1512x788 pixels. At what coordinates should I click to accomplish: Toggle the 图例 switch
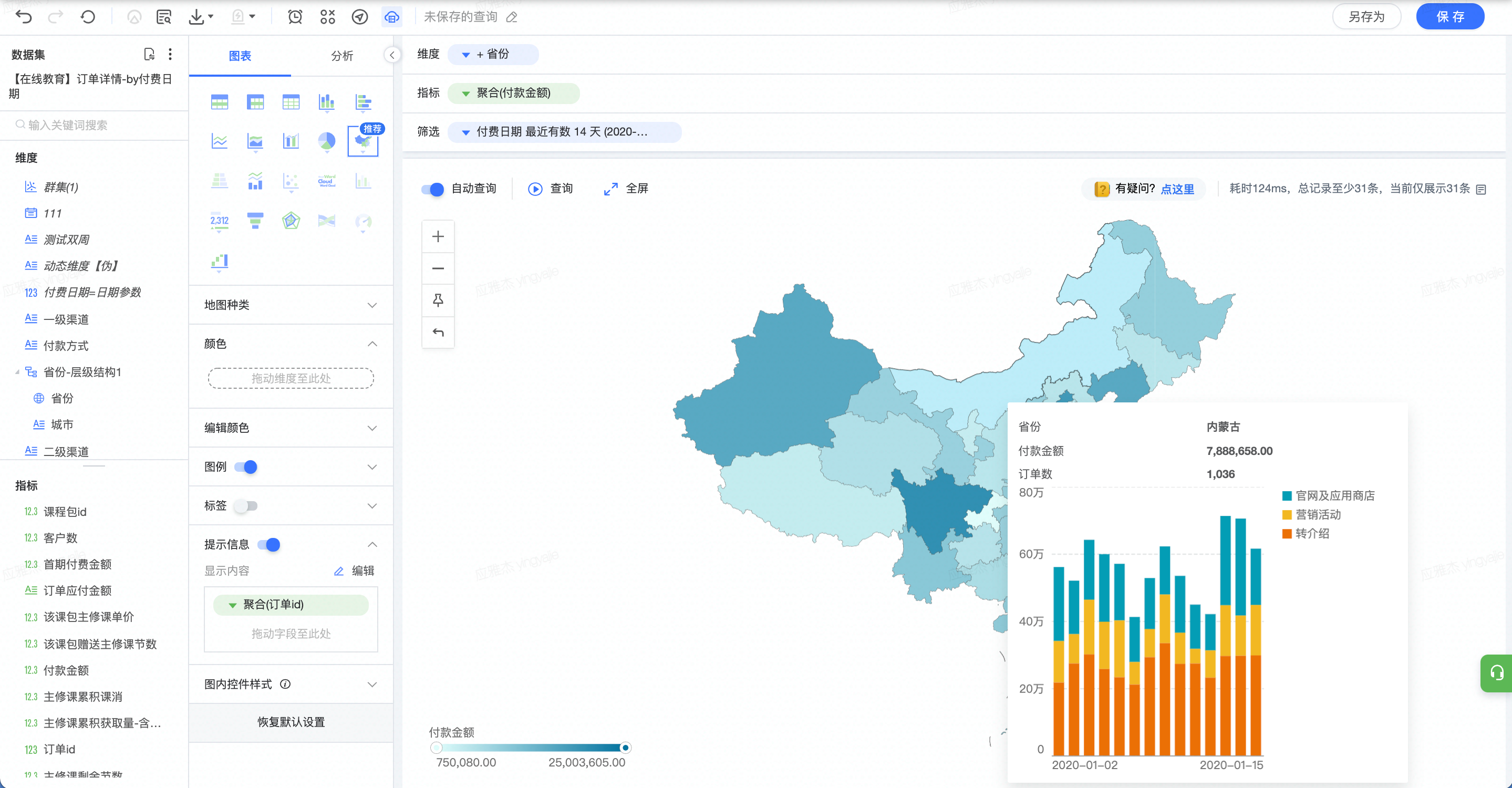pyautogui.click(x=246, y=467)
